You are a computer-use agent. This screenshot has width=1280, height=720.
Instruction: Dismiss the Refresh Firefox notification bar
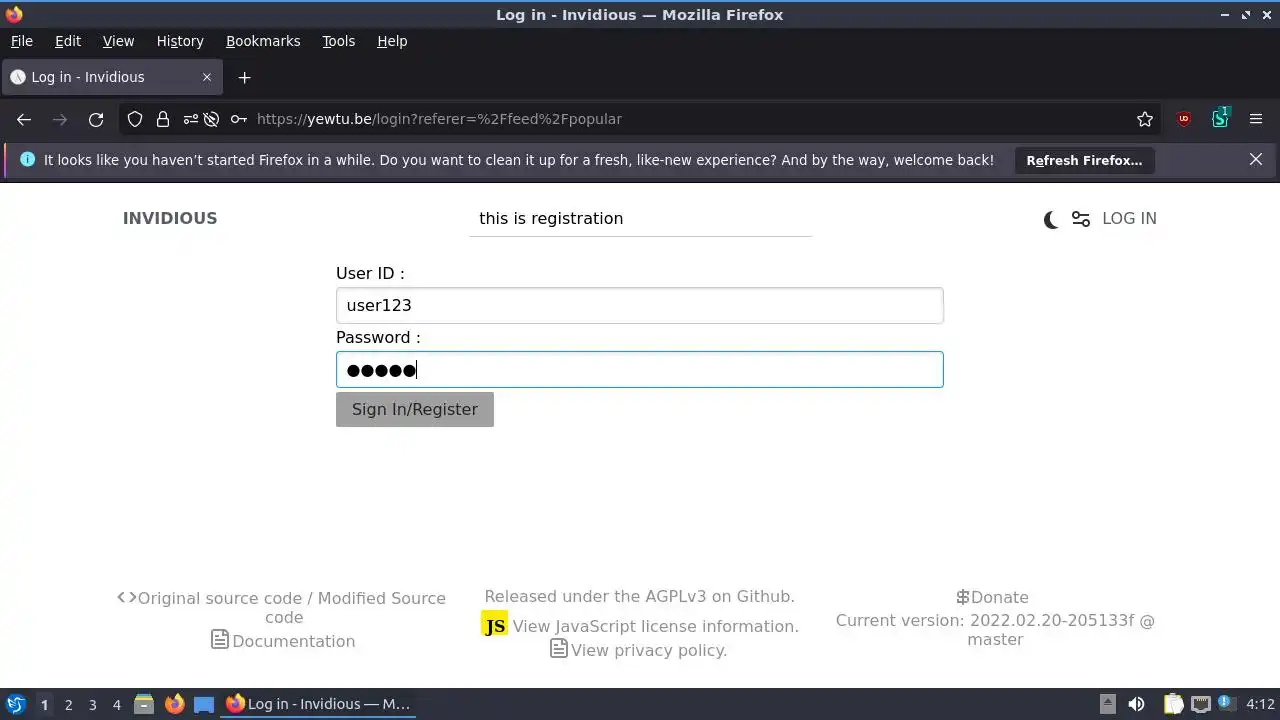pos(1256,159)
